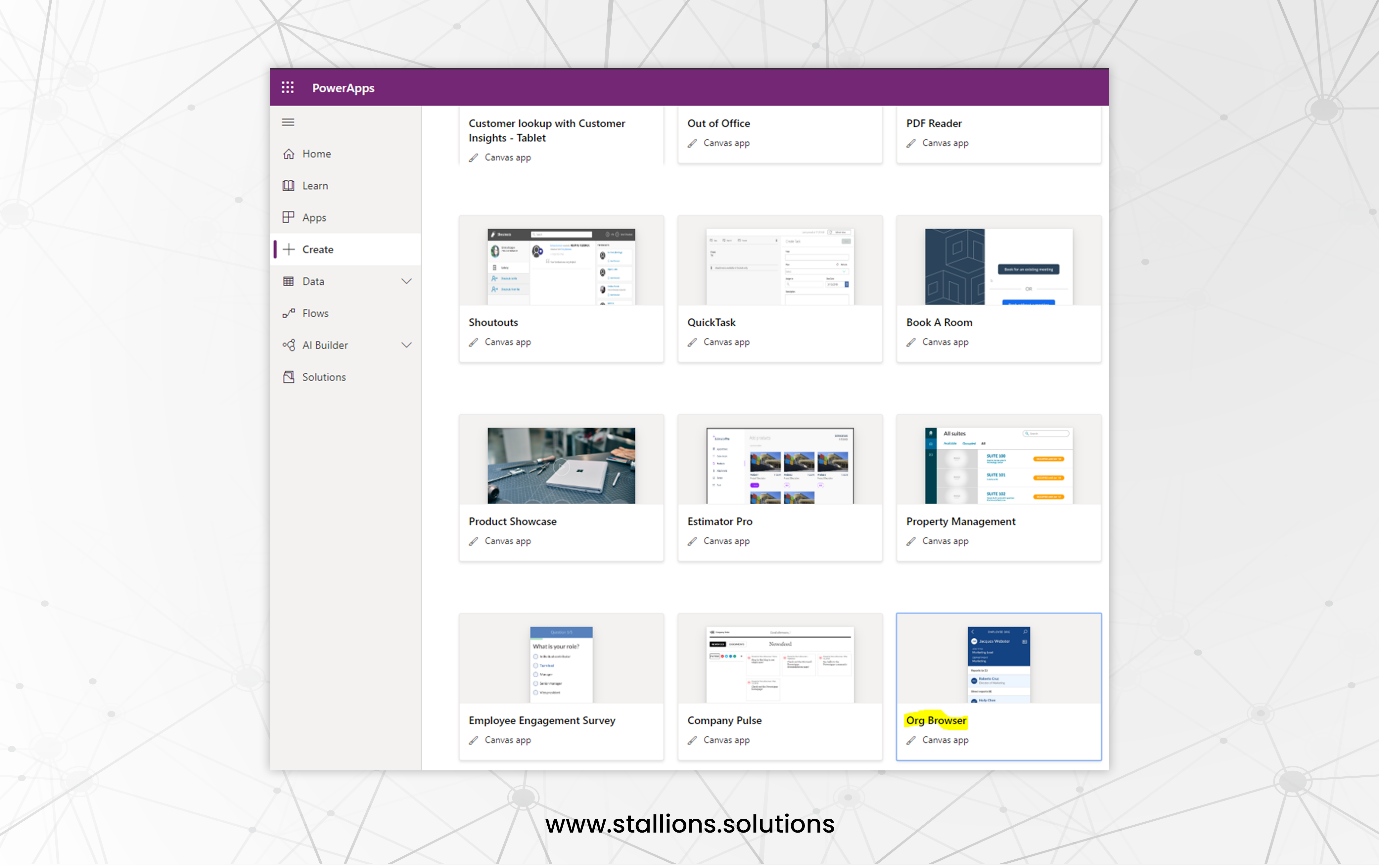Select the Shoutouts preview thumbnail
1379x866 pixels.
[x=561, y=267]
